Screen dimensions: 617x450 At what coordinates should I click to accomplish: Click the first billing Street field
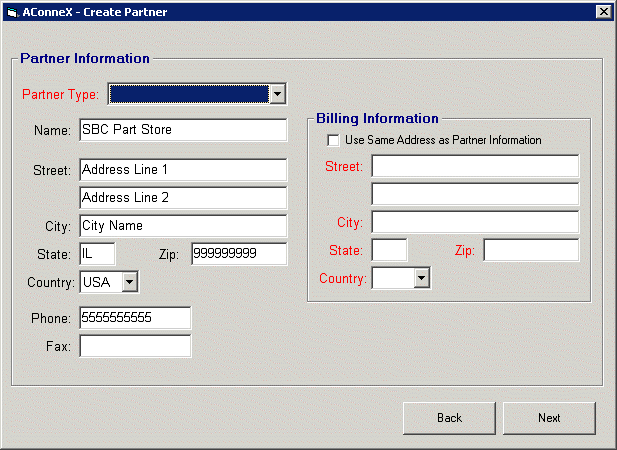click(x=475, y=166)
